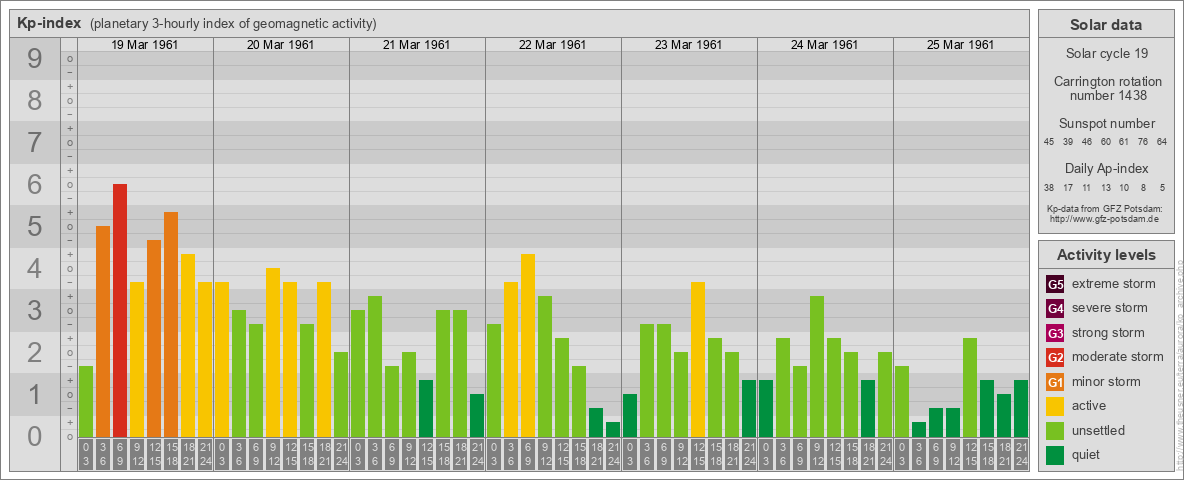Click the G5 extreme storm badge
Viewport: 1184px width, 480px height.
tap(1055, 285)
